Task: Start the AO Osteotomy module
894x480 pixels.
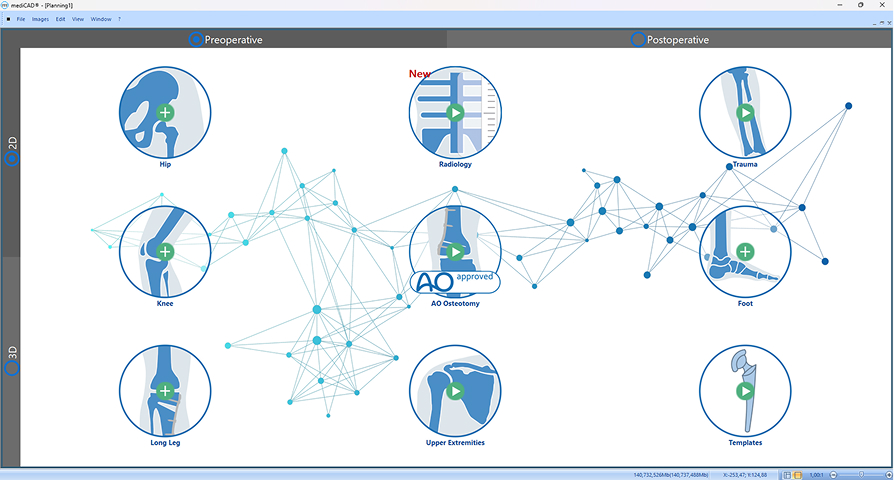Action: pos(455,251)
